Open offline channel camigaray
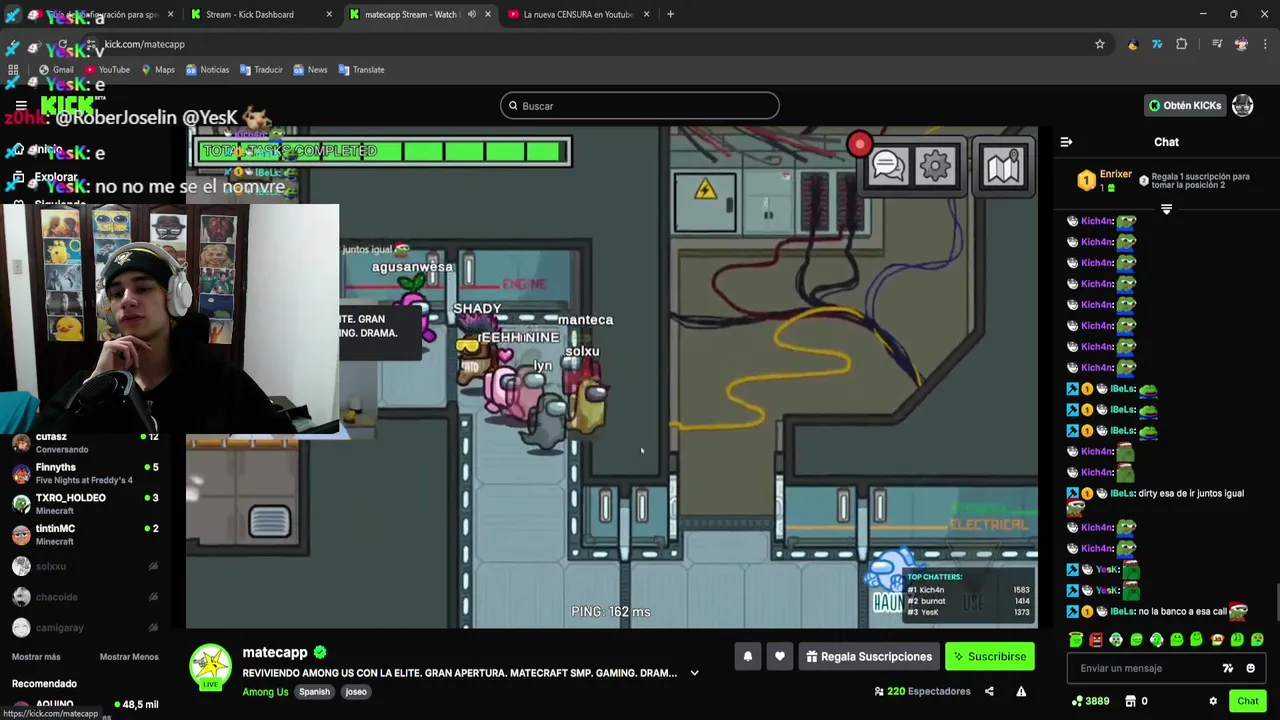The height and width of the screenshot is (720, 1280). 85,628
